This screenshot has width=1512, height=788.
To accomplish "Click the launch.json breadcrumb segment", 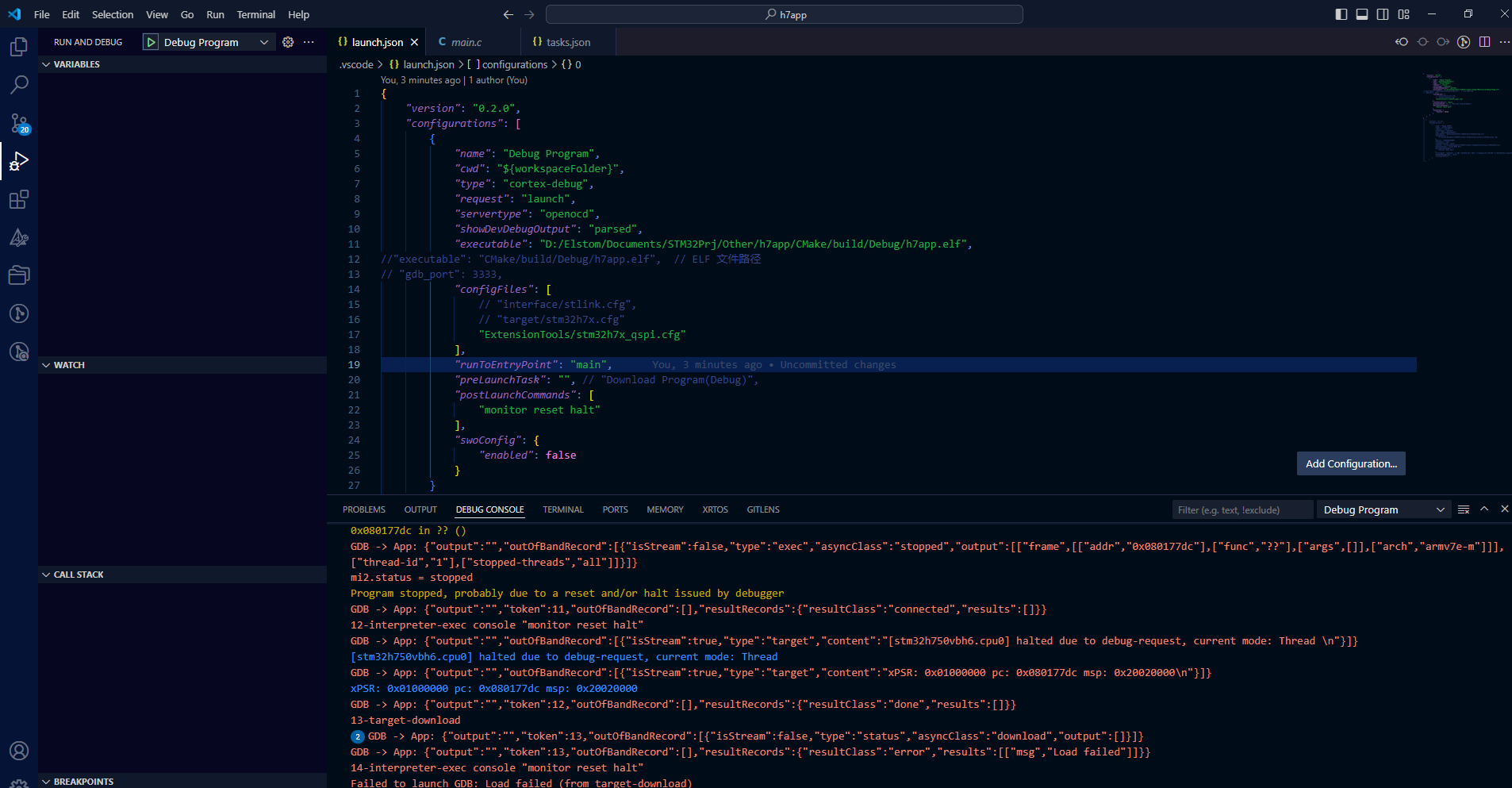I will [x=428, y=64].
